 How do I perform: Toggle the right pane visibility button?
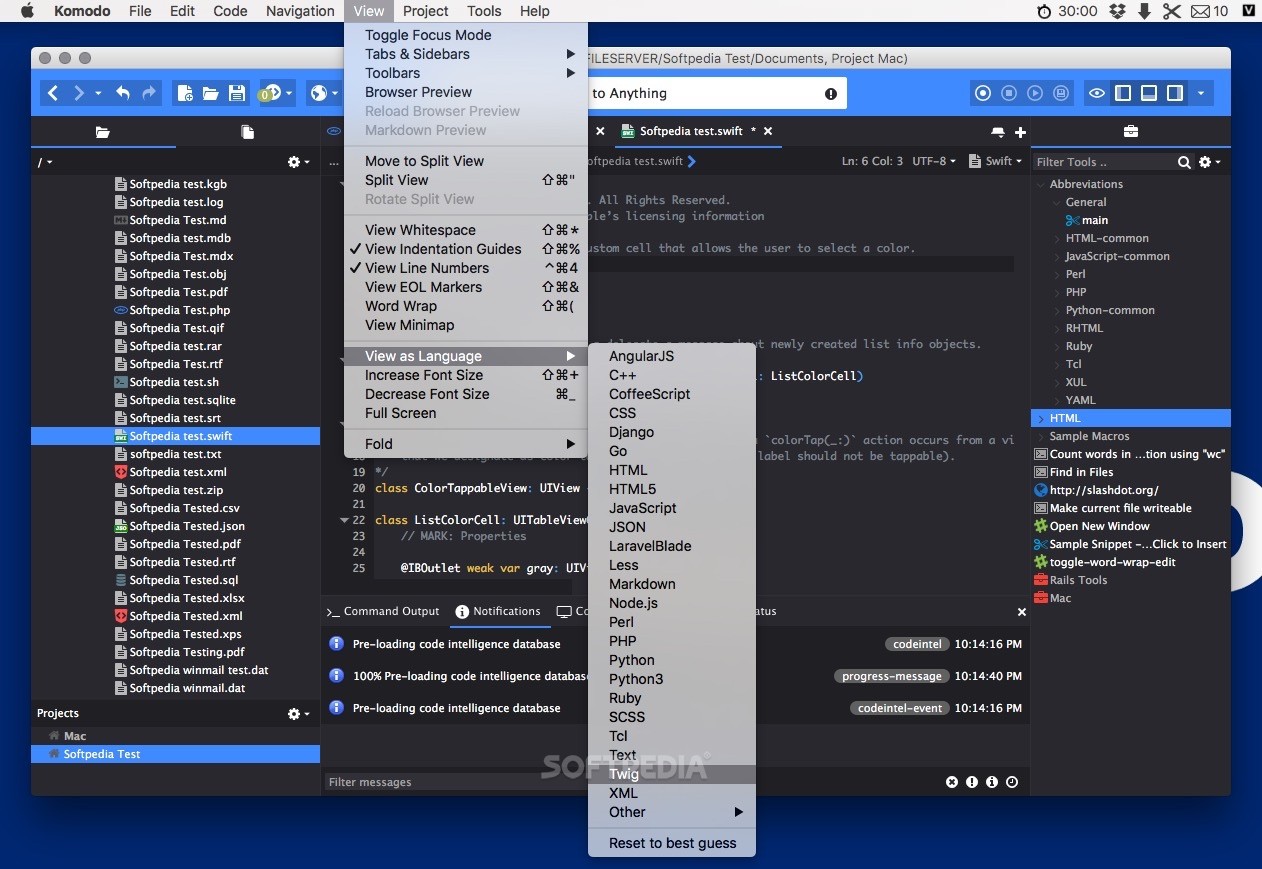[x=1175, y=93]
